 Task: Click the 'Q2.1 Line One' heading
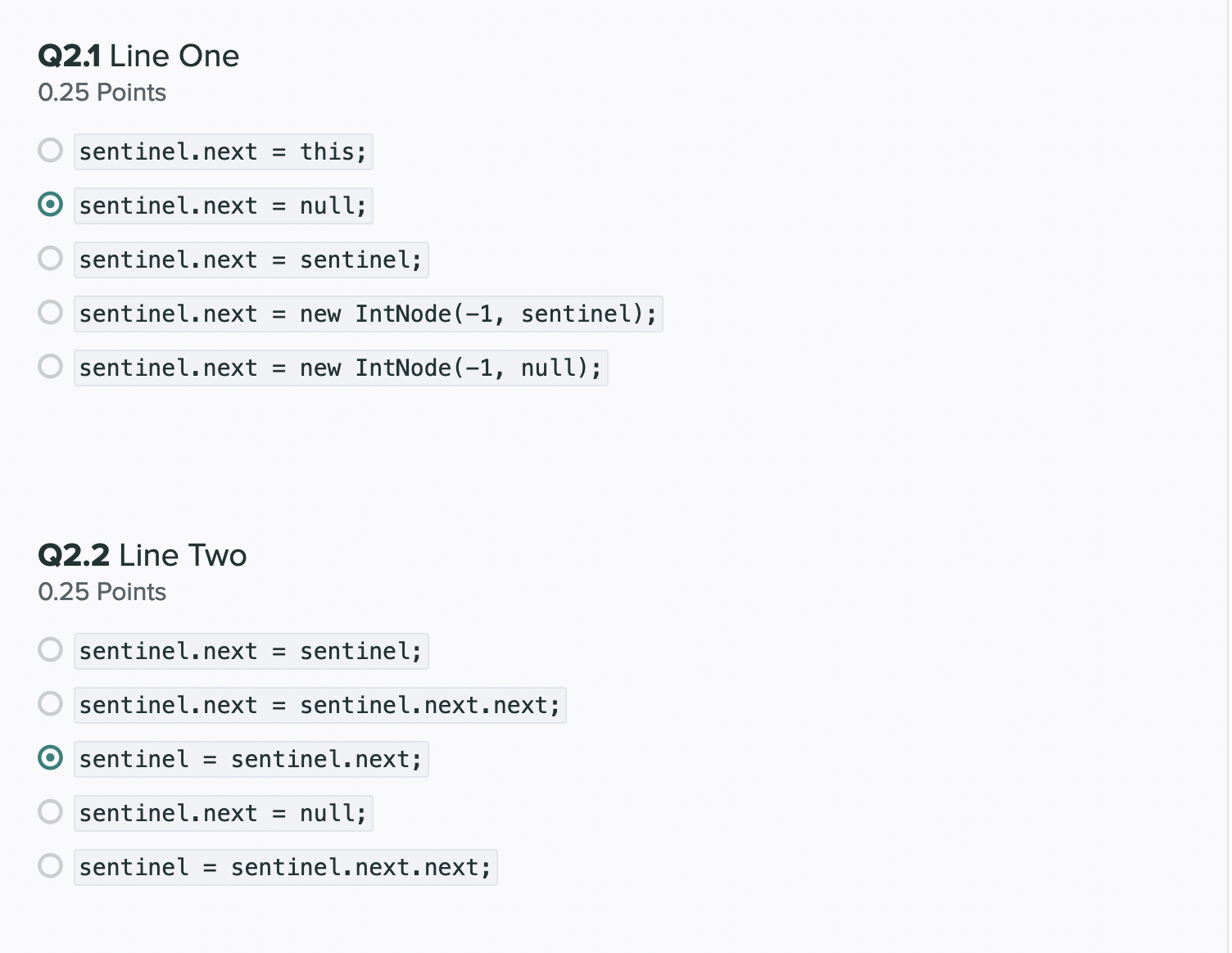click(138, 56)
